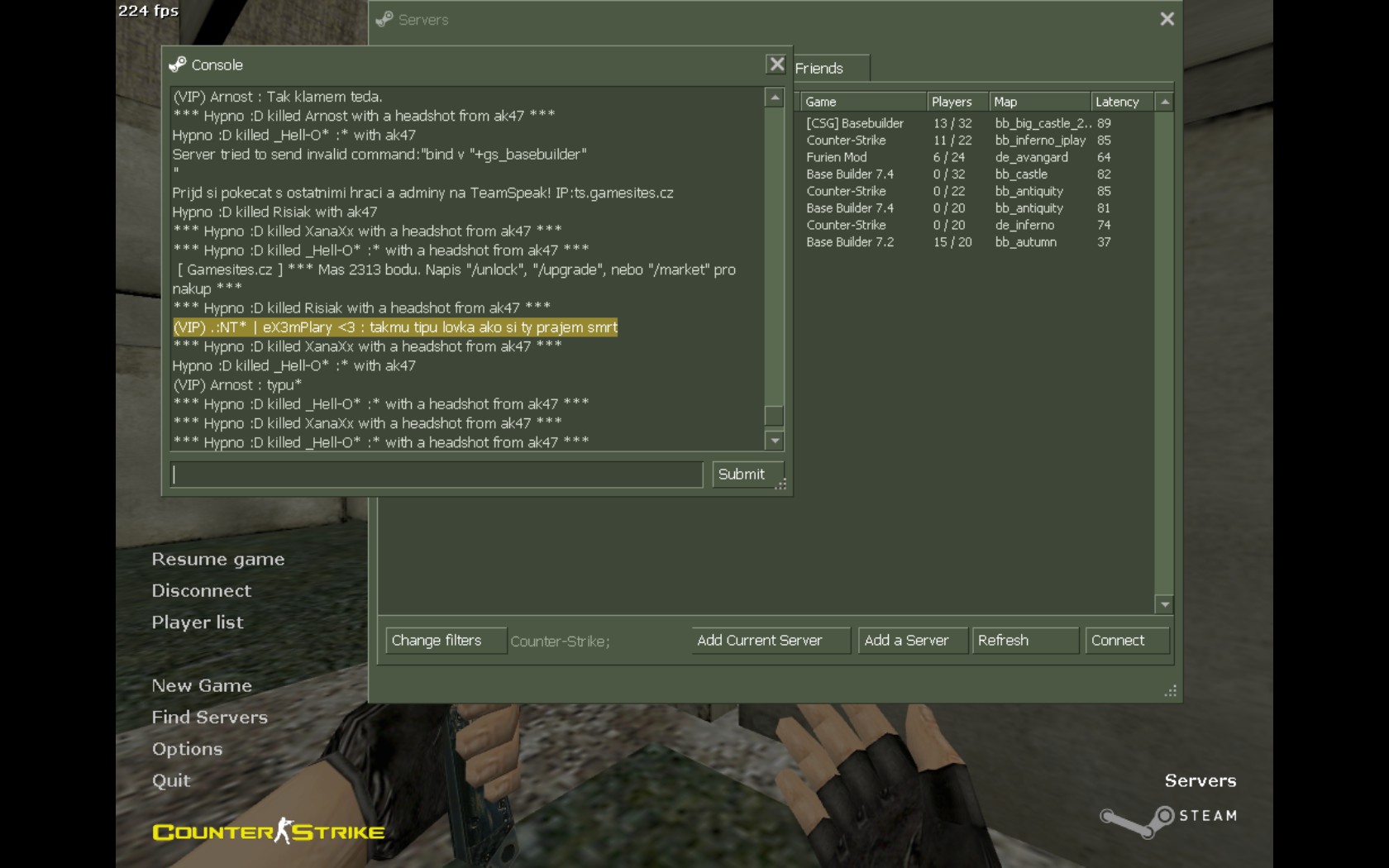
Task: Sort servers by Players column
Action: (x=957, y=102)
